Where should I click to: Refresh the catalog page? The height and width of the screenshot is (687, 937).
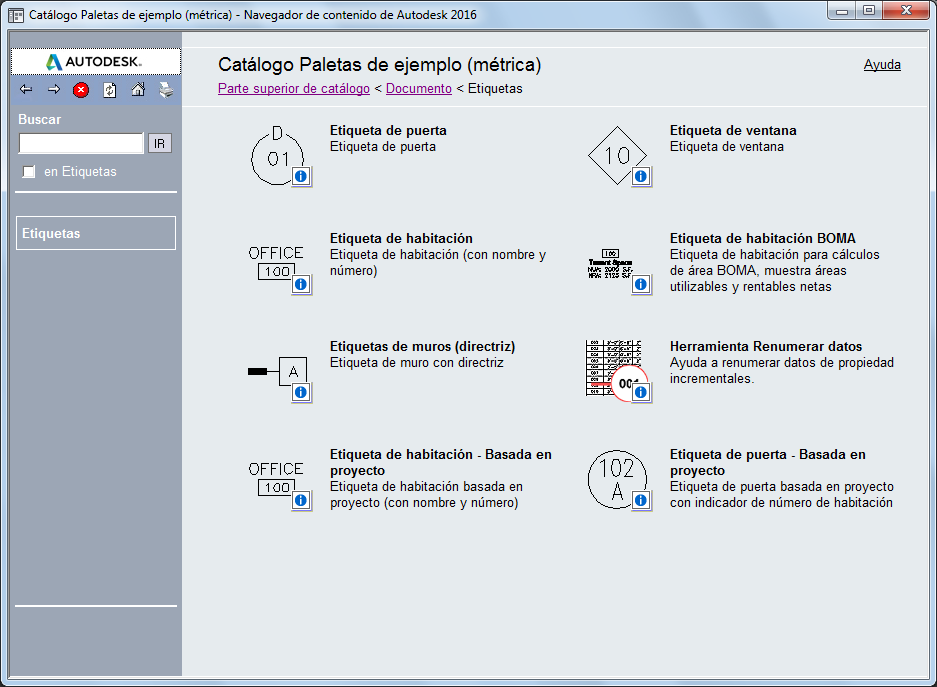(109, 90)
